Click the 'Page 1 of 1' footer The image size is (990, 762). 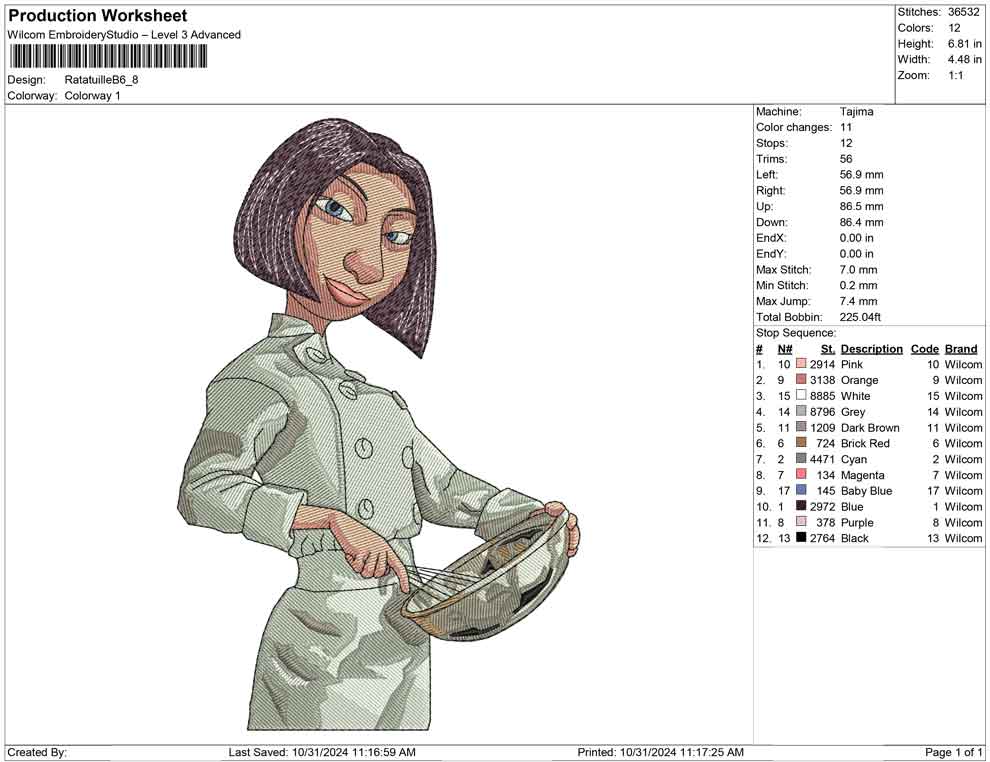pyautogui.click(x=953, y=751)
